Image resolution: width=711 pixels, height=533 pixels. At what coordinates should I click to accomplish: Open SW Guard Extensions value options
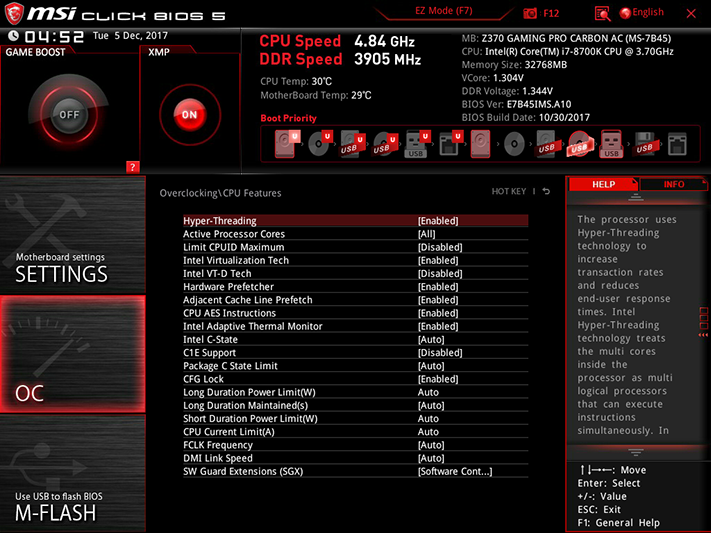point(455,471)
